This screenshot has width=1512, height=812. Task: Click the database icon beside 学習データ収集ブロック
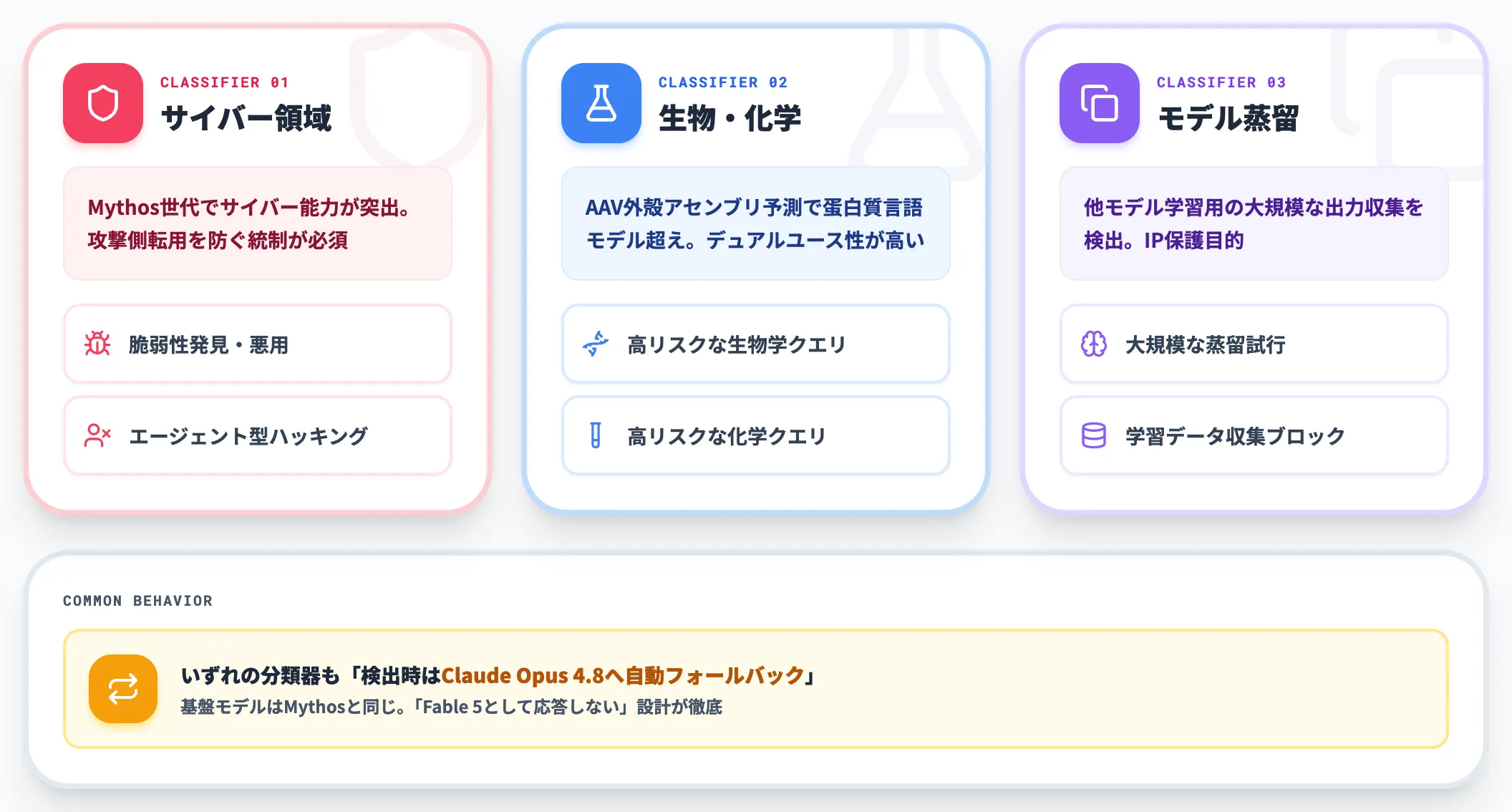tap(1094, 435)
